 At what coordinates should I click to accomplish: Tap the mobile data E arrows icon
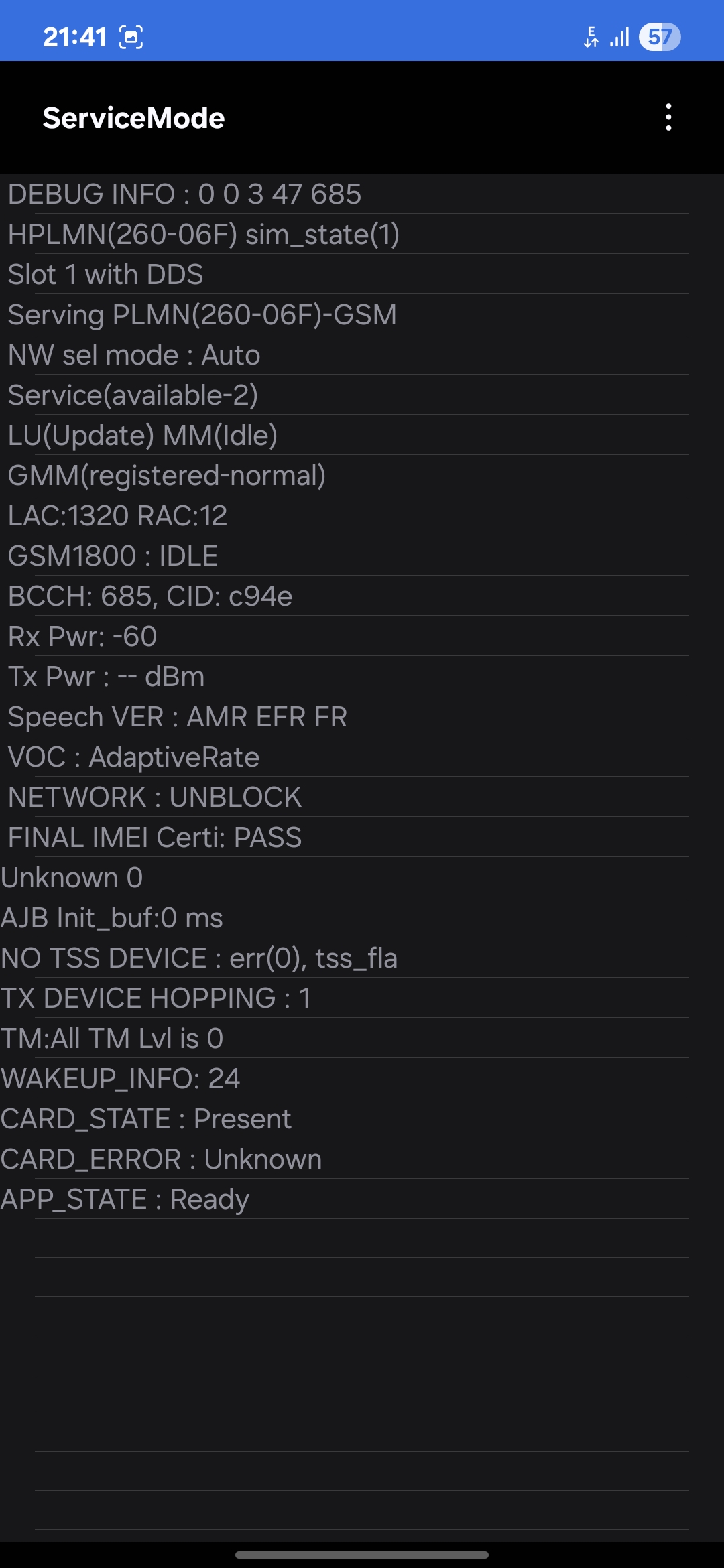[591, 37]
